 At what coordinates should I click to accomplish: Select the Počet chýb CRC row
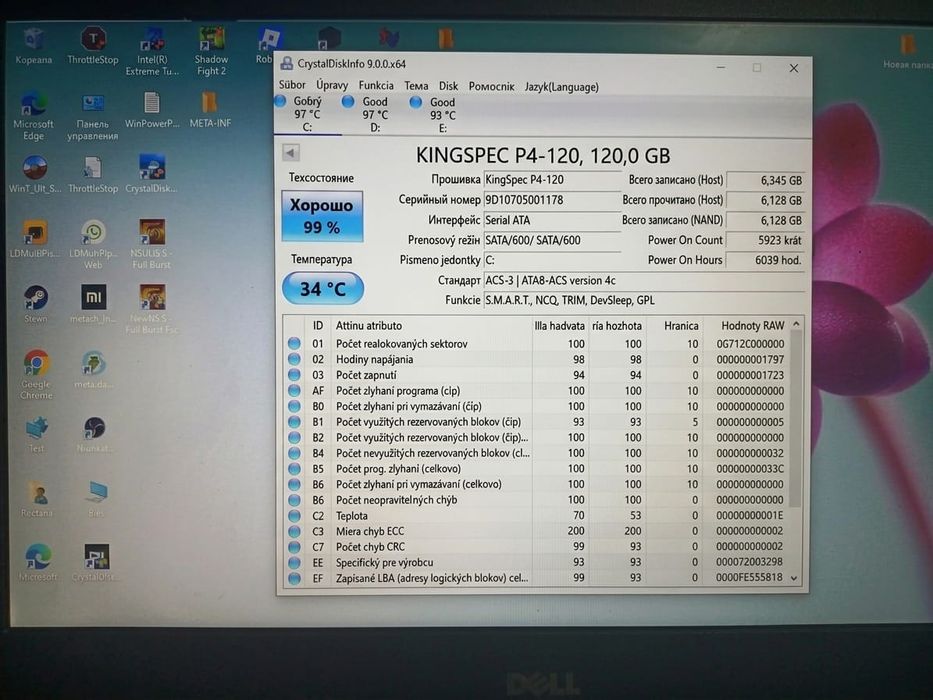tap(538, 546)
